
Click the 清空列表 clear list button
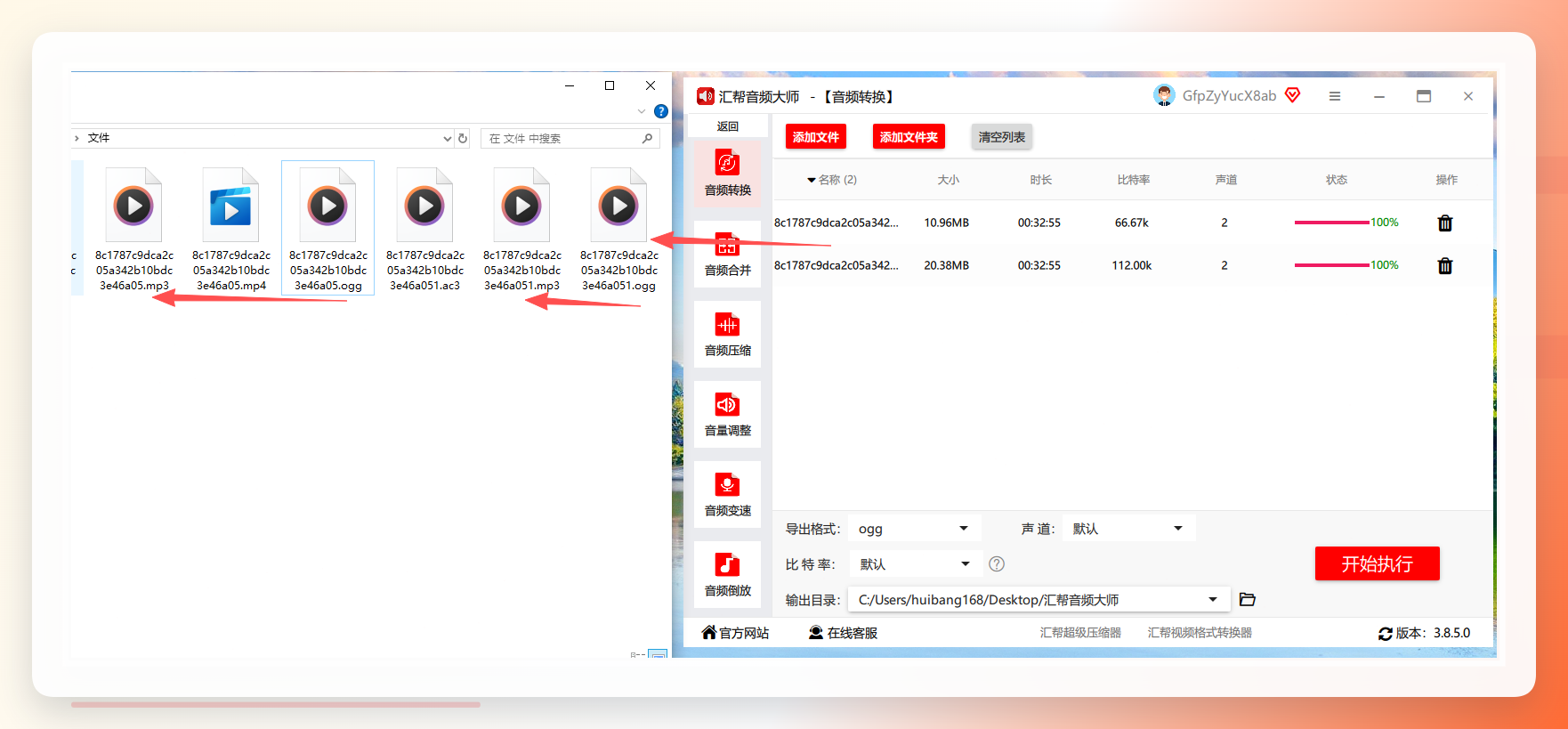(1002, 137)
